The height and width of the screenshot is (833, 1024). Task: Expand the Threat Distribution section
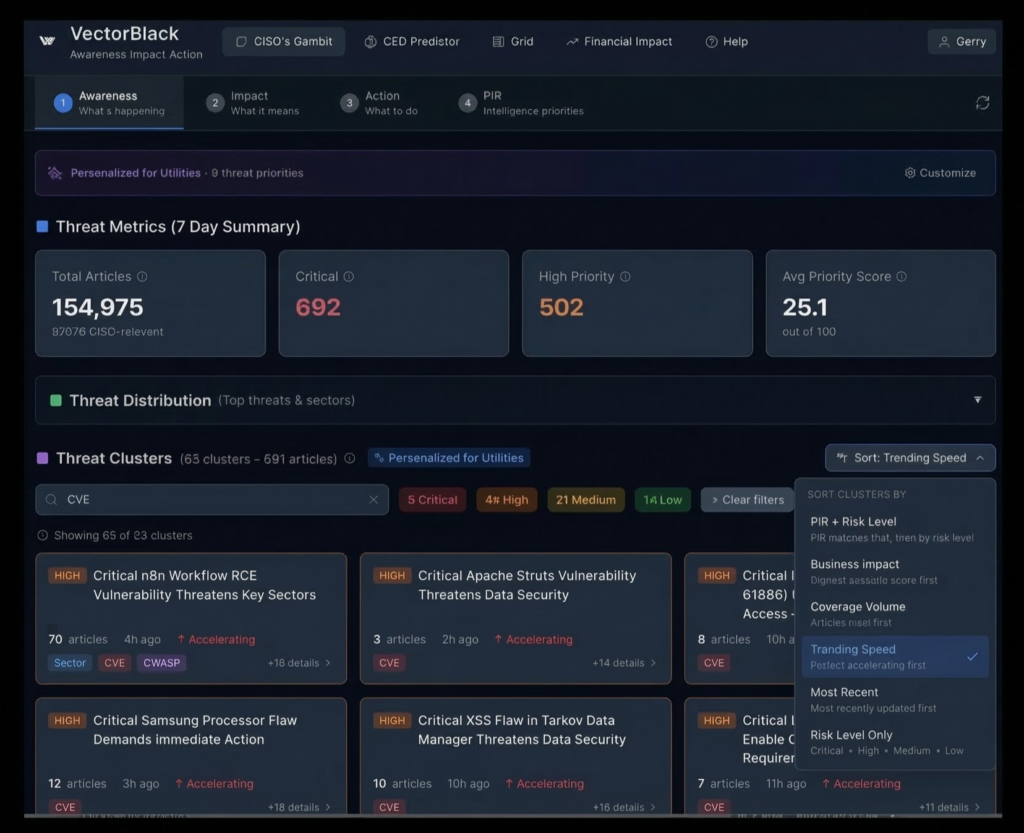(977, 400)
